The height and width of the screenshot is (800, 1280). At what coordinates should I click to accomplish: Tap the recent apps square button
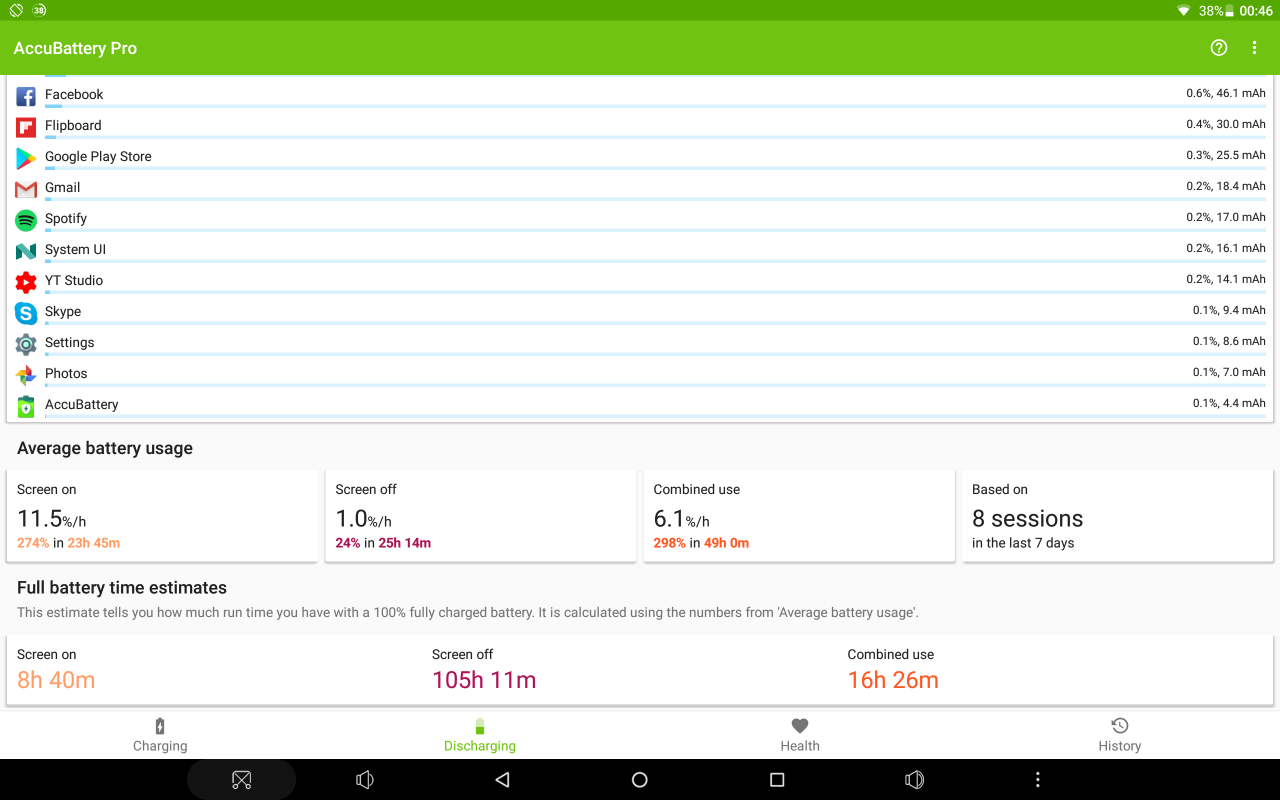coord(777,780)
